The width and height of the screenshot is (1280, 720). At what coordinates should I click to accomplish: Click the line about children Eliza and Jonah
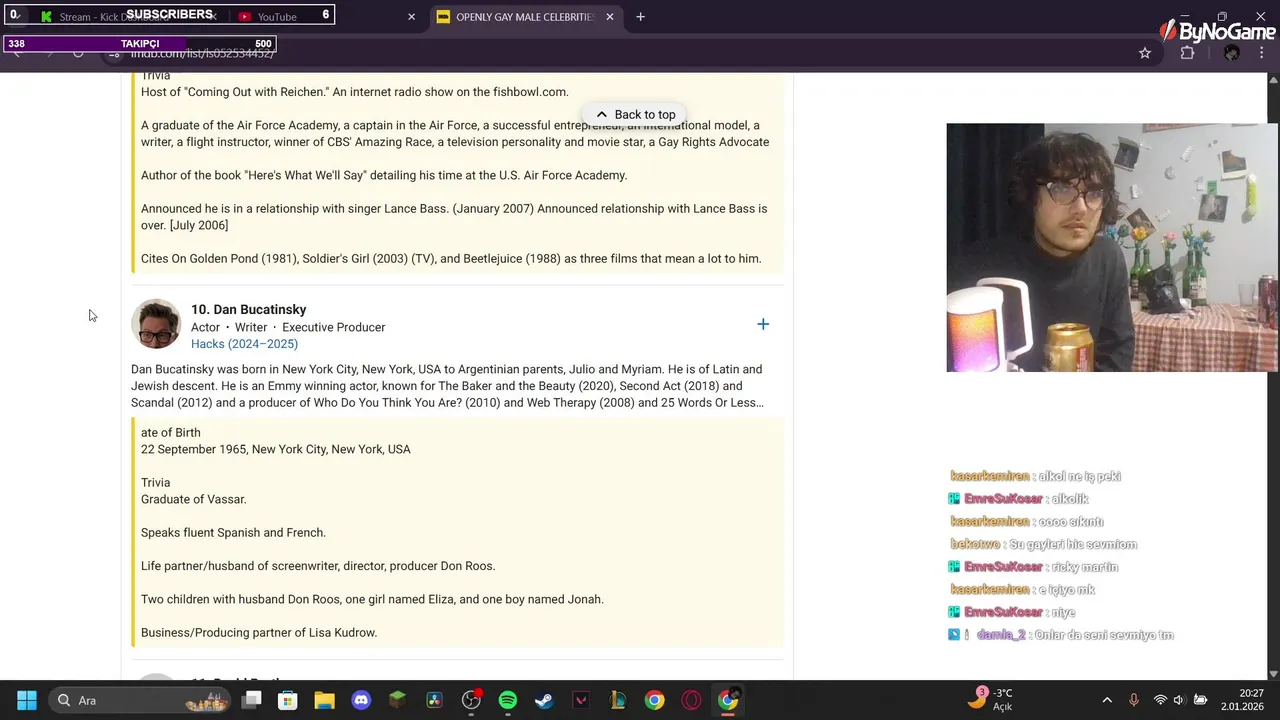(x=372, y=600)
